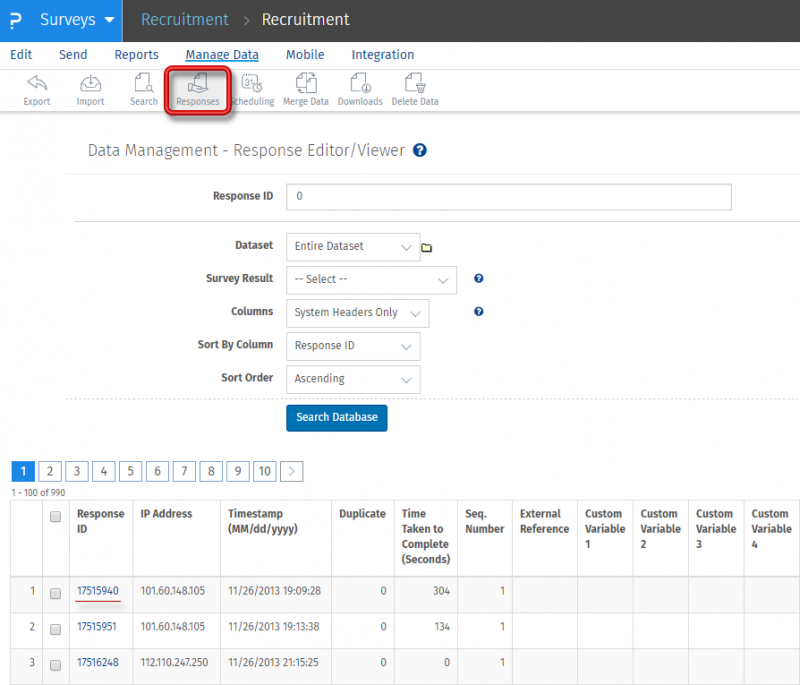Open the Reports menu tab

coord(136,55)
